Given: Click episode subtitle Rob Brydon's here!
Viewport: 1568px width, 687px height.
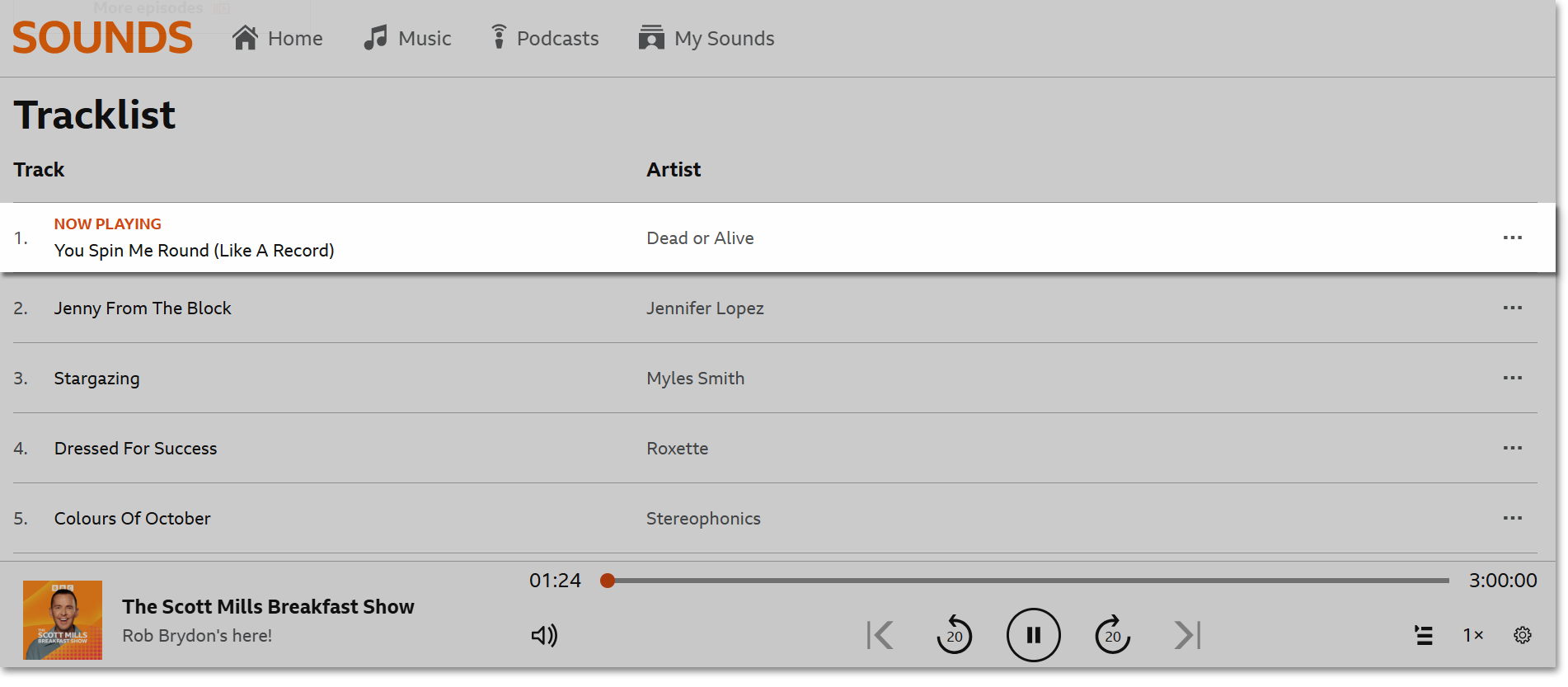Looking at the screenshot, I should coord(197,636).
